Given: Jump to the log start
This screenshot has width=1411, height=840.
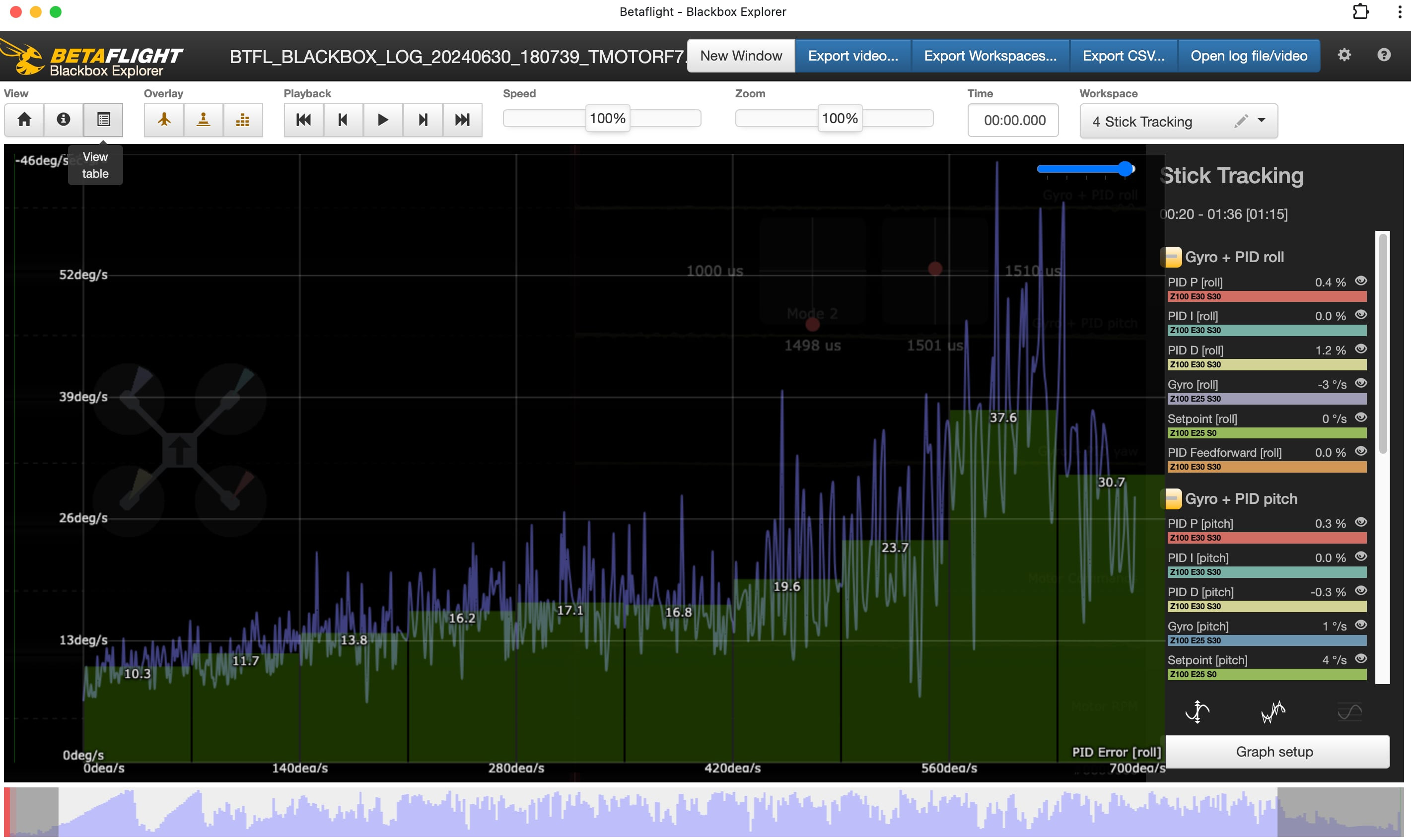Looking at the screenshot, I should click(x=303, y=120).
